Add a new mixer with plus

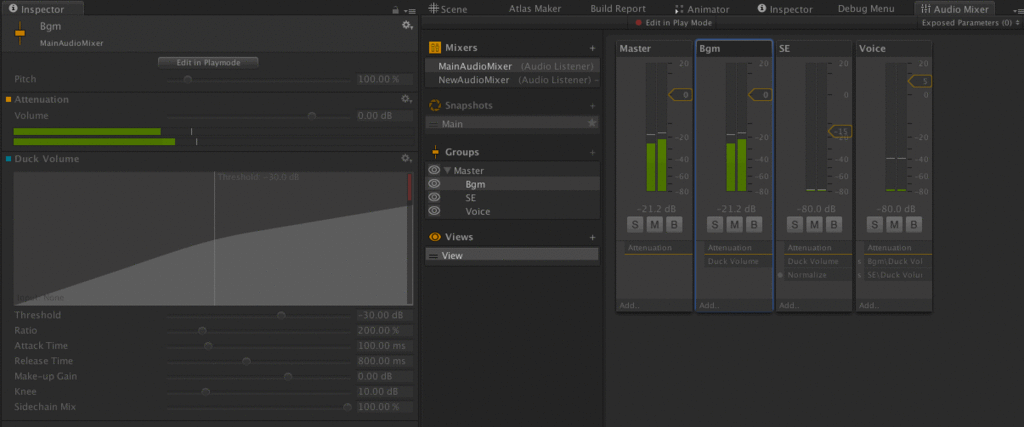[x=592, y=48]
